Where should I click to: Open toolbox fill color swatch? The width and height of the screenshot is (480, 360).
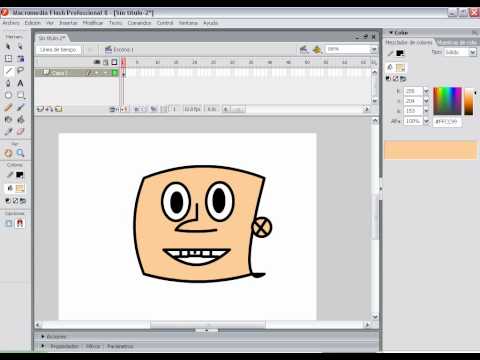tap(20, 188)
